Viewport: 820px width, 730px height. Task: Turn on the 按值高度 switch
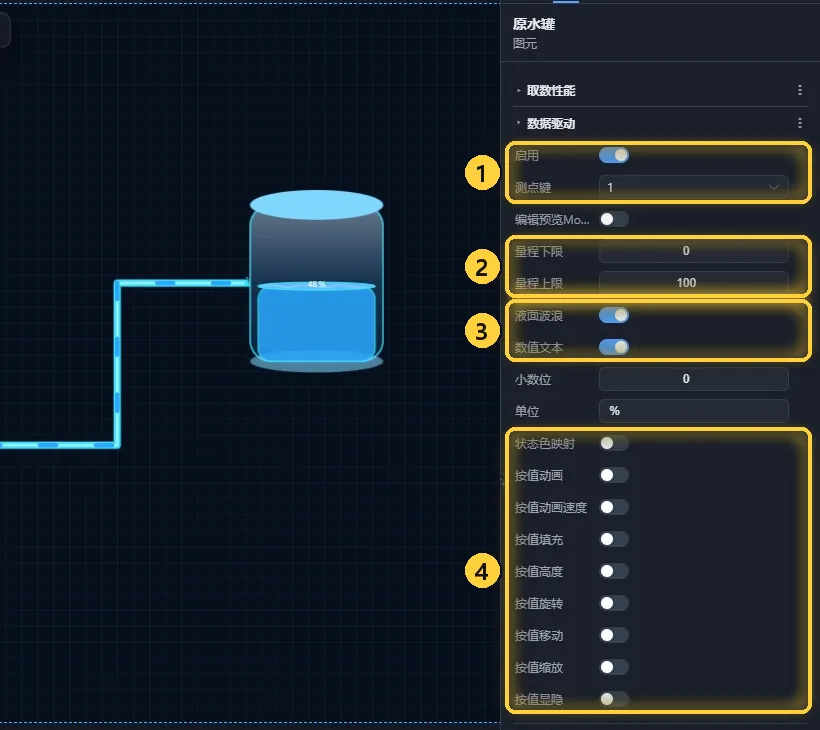tap(614, 571)
